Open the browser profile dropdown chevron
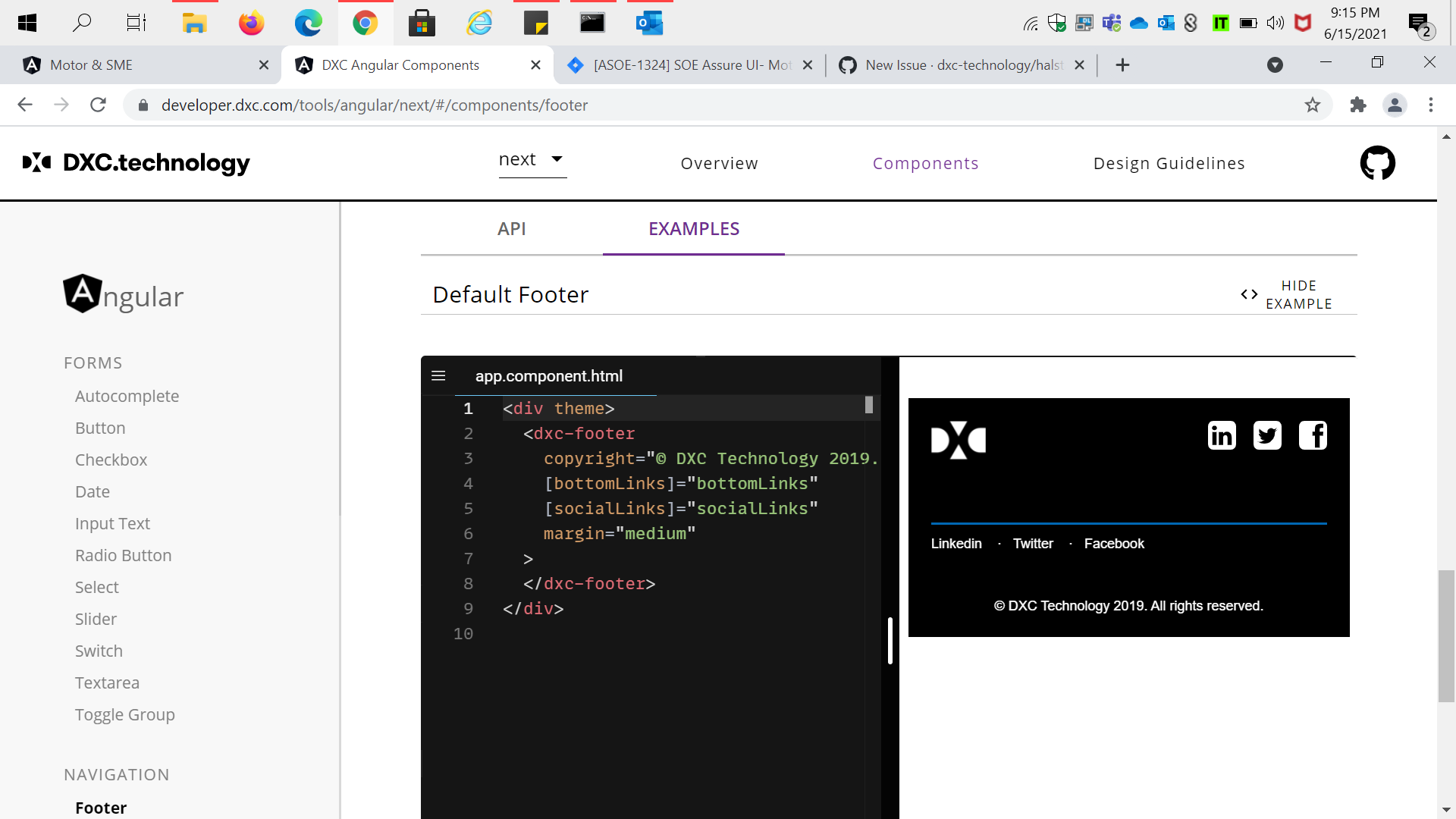The width and height of the screenshot is (1456, 819). (1275, 64)
